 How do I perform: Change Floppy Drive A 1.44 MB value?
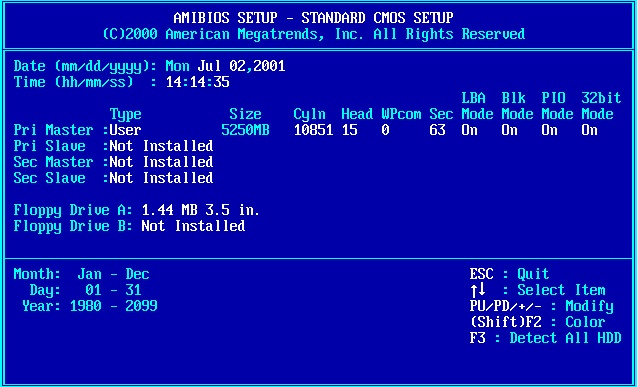click(x=201, y=210)
